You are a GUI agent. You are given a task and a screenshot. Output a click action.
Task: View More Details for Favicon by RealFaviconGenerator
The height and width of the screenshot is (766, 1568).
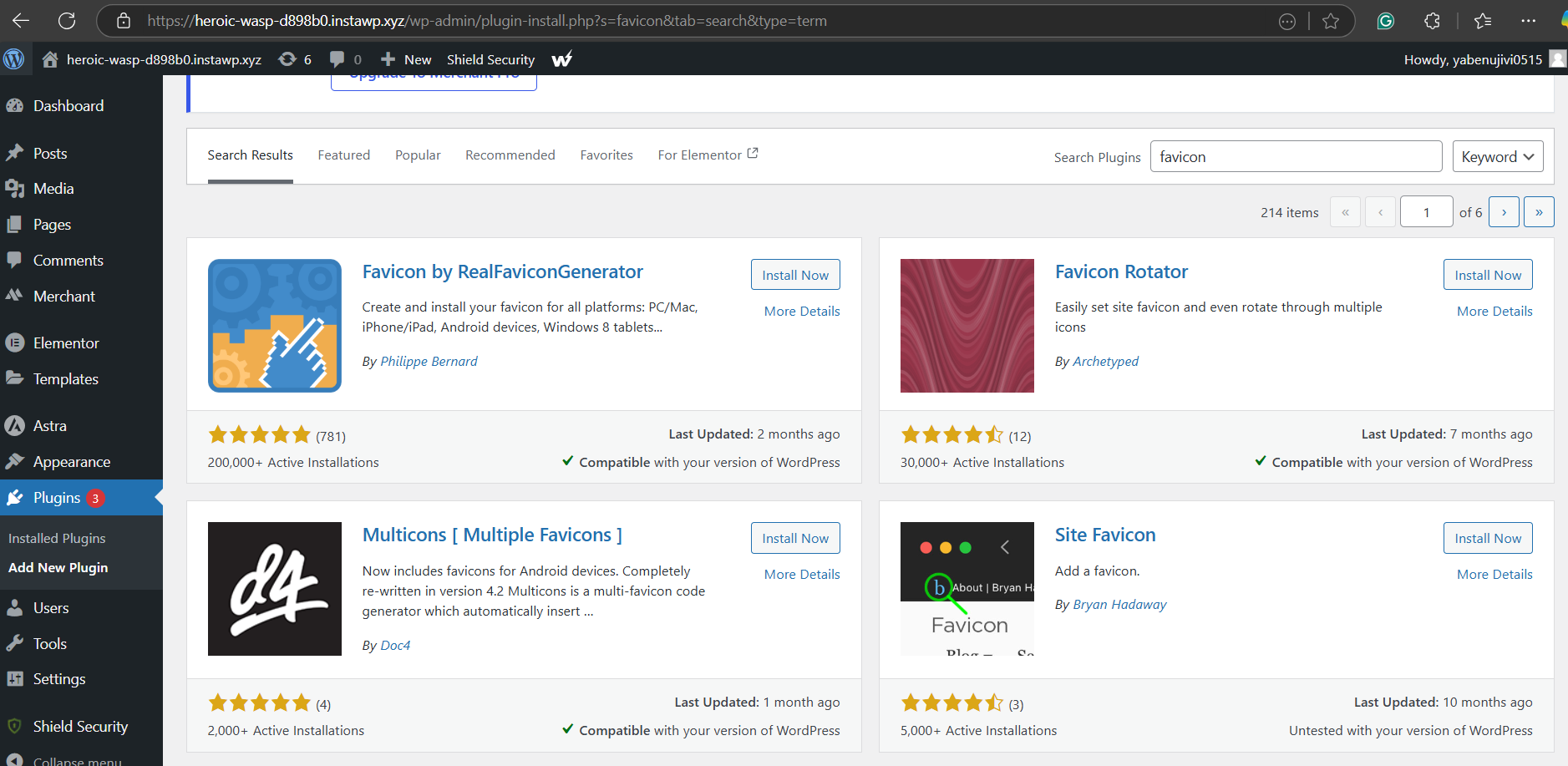point(802,311)
